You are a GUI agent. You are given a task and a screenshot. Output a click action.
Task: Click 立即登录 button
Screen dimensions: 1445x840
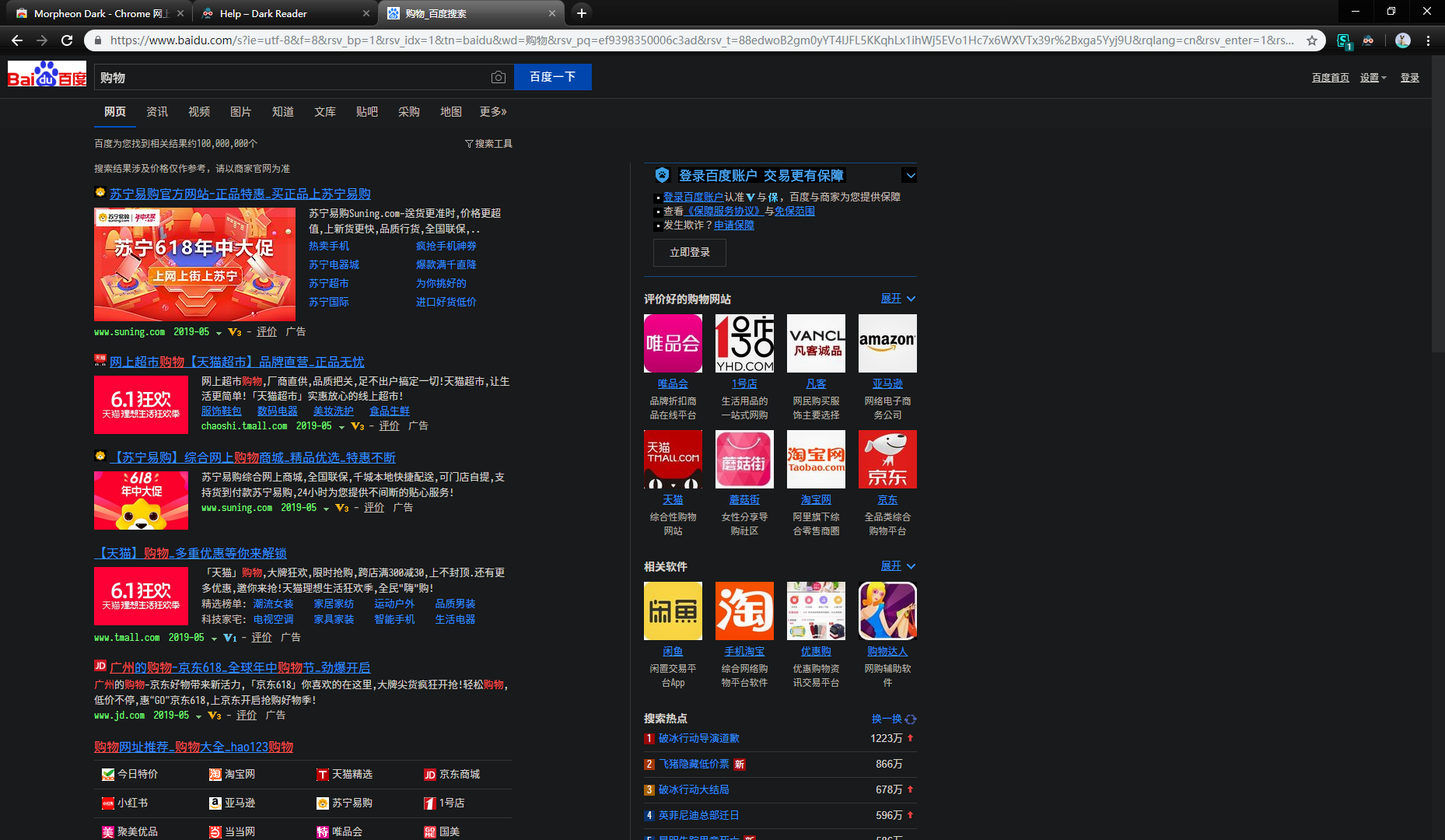[x=690, y=253]
